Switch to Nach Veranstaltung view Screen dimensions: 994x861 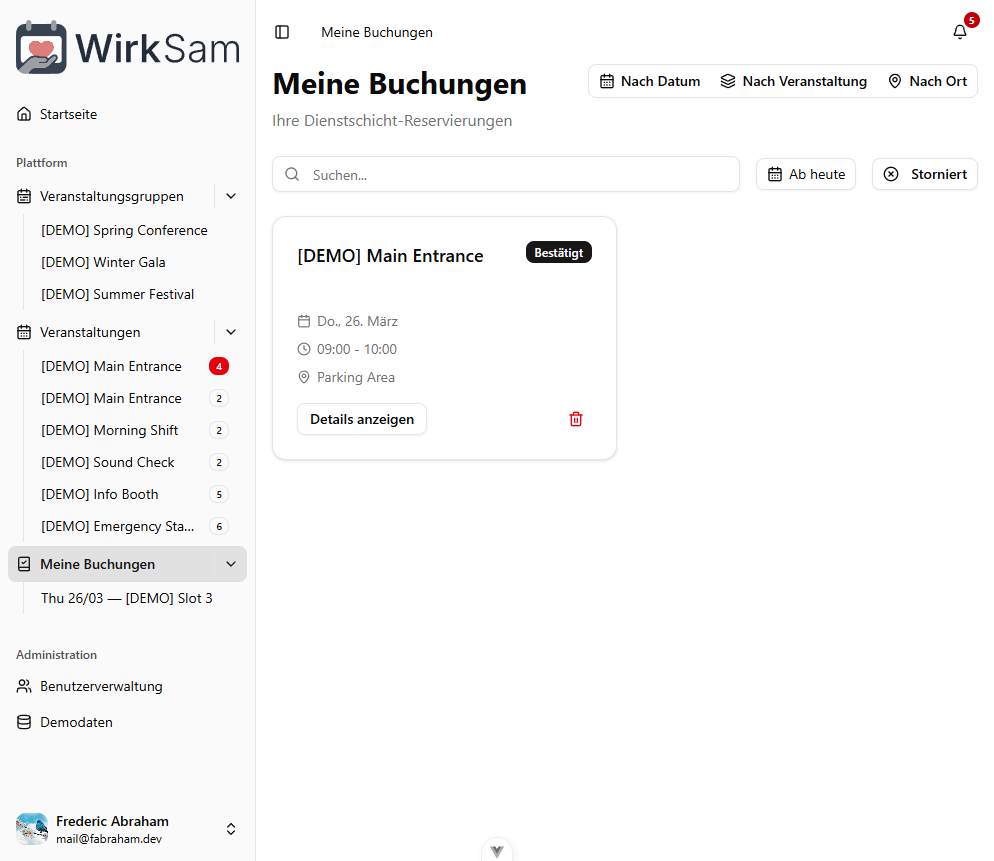(794, 81)
